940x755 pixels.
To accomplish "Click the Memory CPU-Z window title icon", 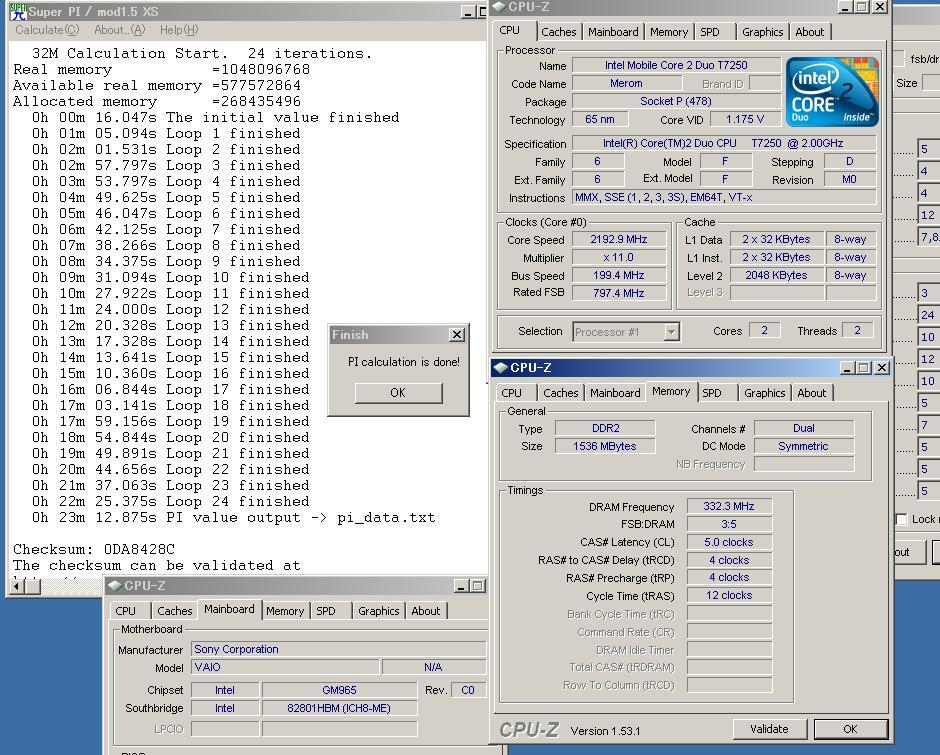I will [501, 368].
